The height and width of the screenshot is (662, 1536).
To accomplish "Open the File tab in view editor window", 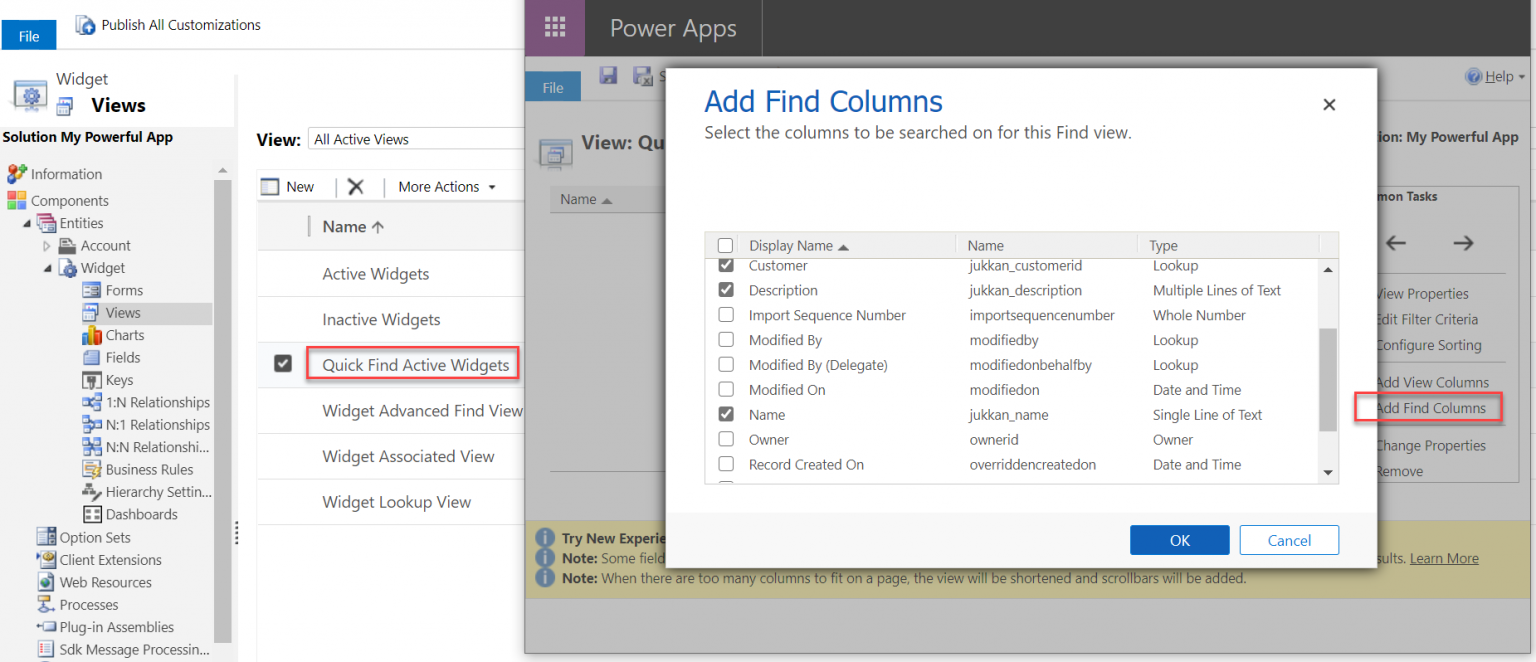I will (553, 88).
